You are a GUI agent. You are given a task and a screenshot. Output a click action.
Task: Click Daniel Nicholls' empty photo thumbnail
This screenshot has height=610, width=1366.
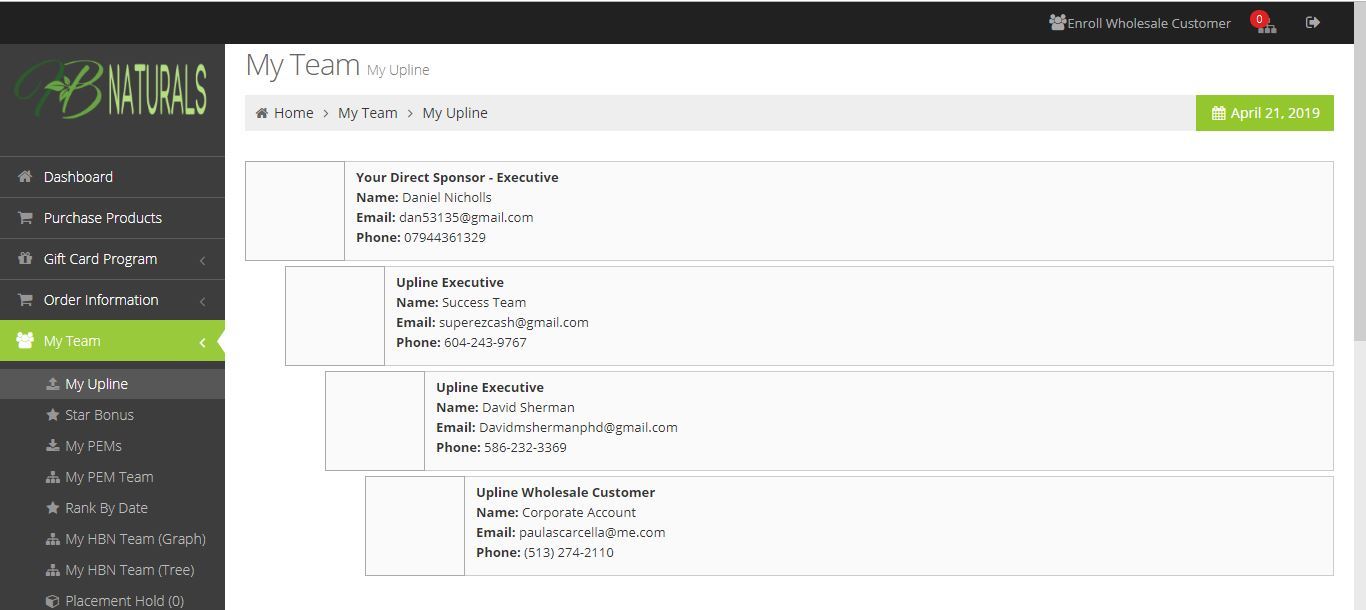coord(295,211)
